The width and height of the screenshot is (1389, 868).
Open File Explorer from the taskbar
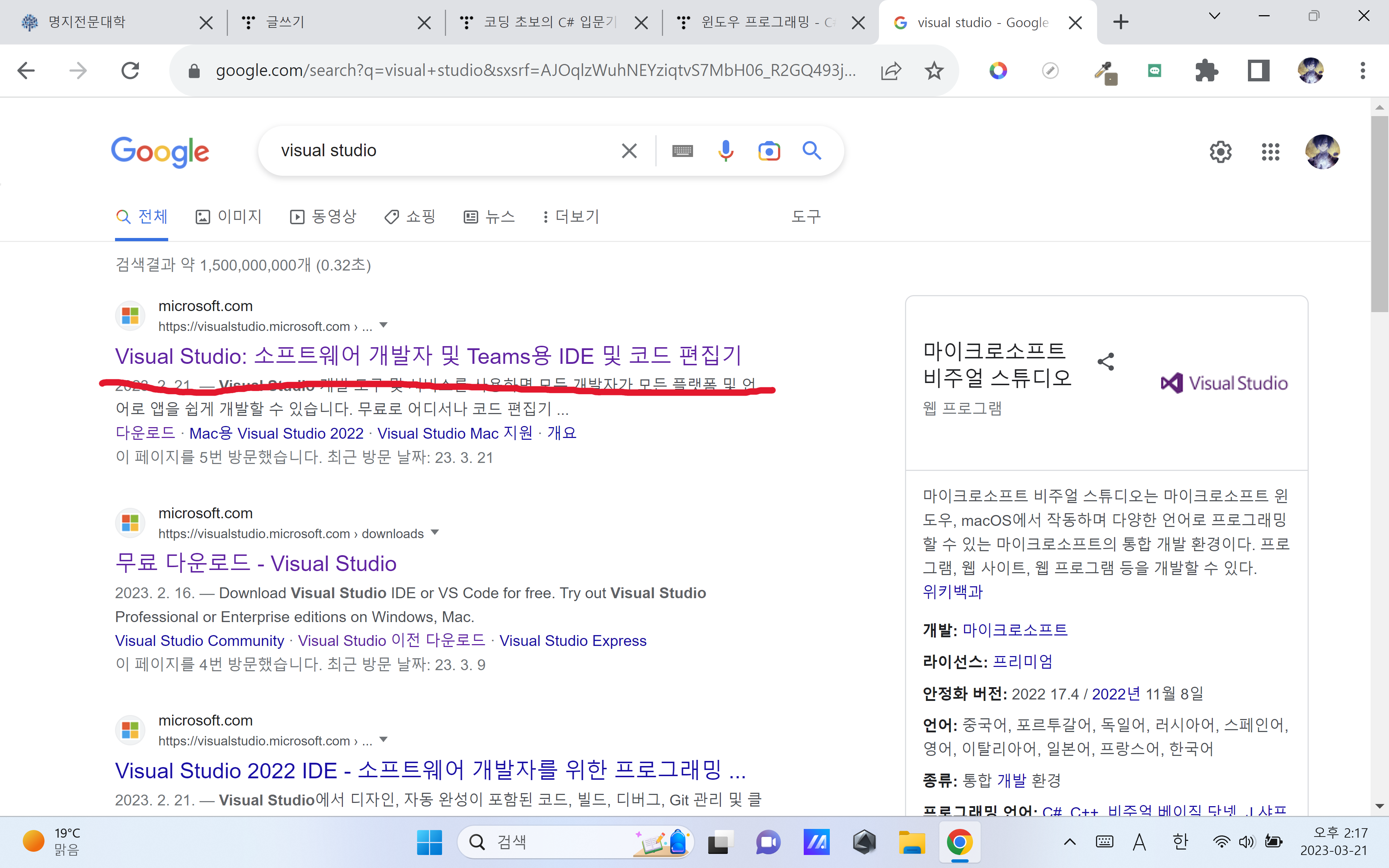[912, 842]
